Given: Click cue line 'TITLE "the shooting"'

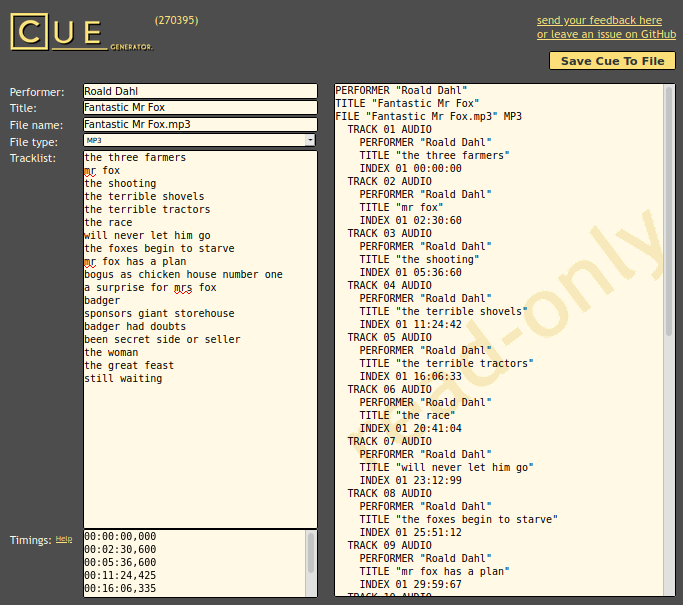Looking at the screenshot, I should pos(419,260).
